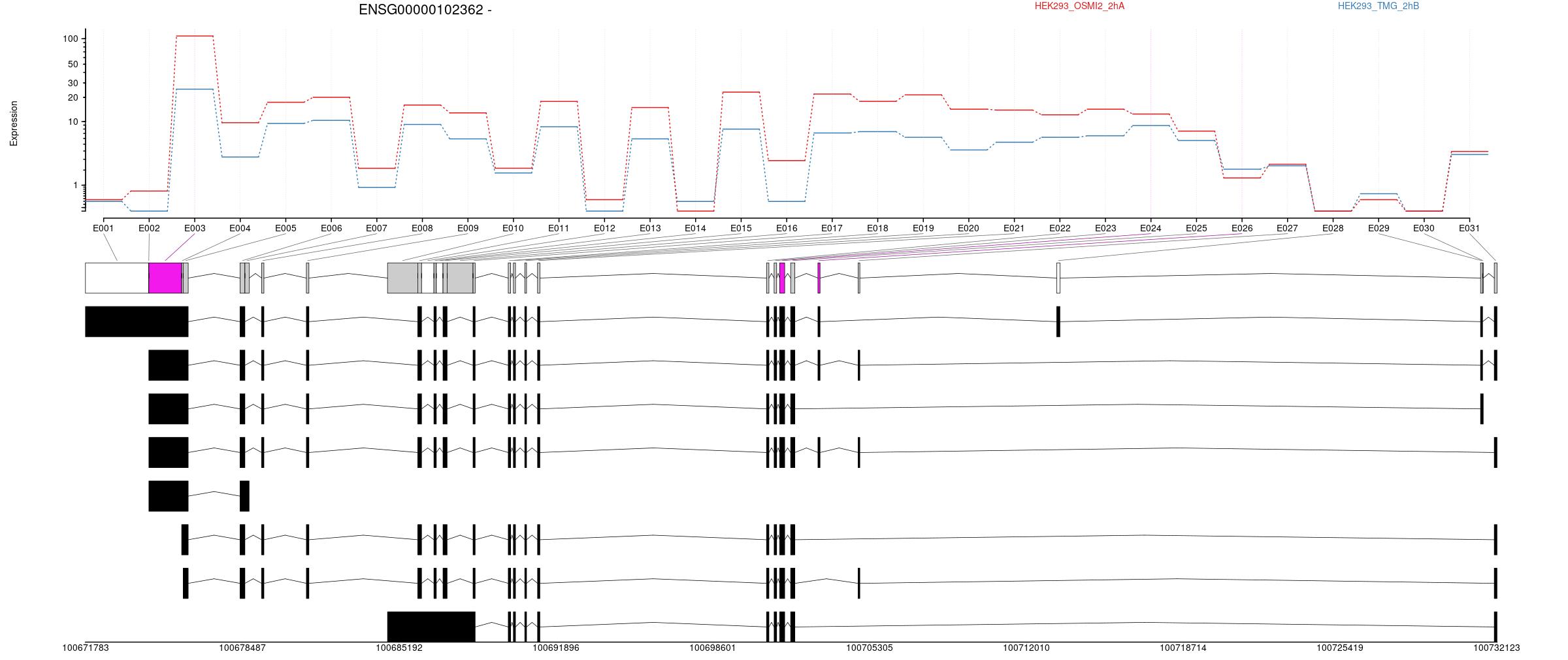This screenshot has width=1568, height=660.
Task: Click exon label E006
Action: (x=331, y=228)
